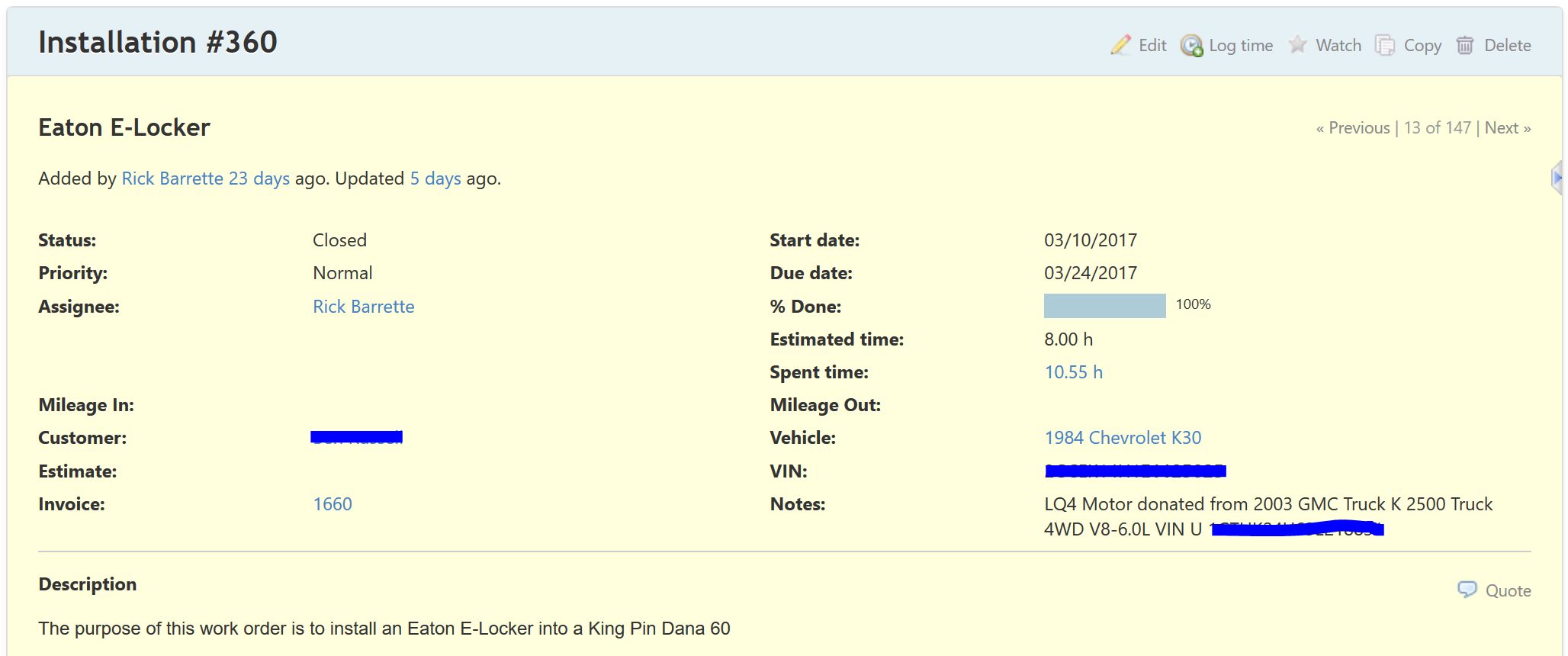The image size is (1568, 656).
Task: Click the Quote speech bubble icon
Action: pyautogui.click(x=1467, y=590)
